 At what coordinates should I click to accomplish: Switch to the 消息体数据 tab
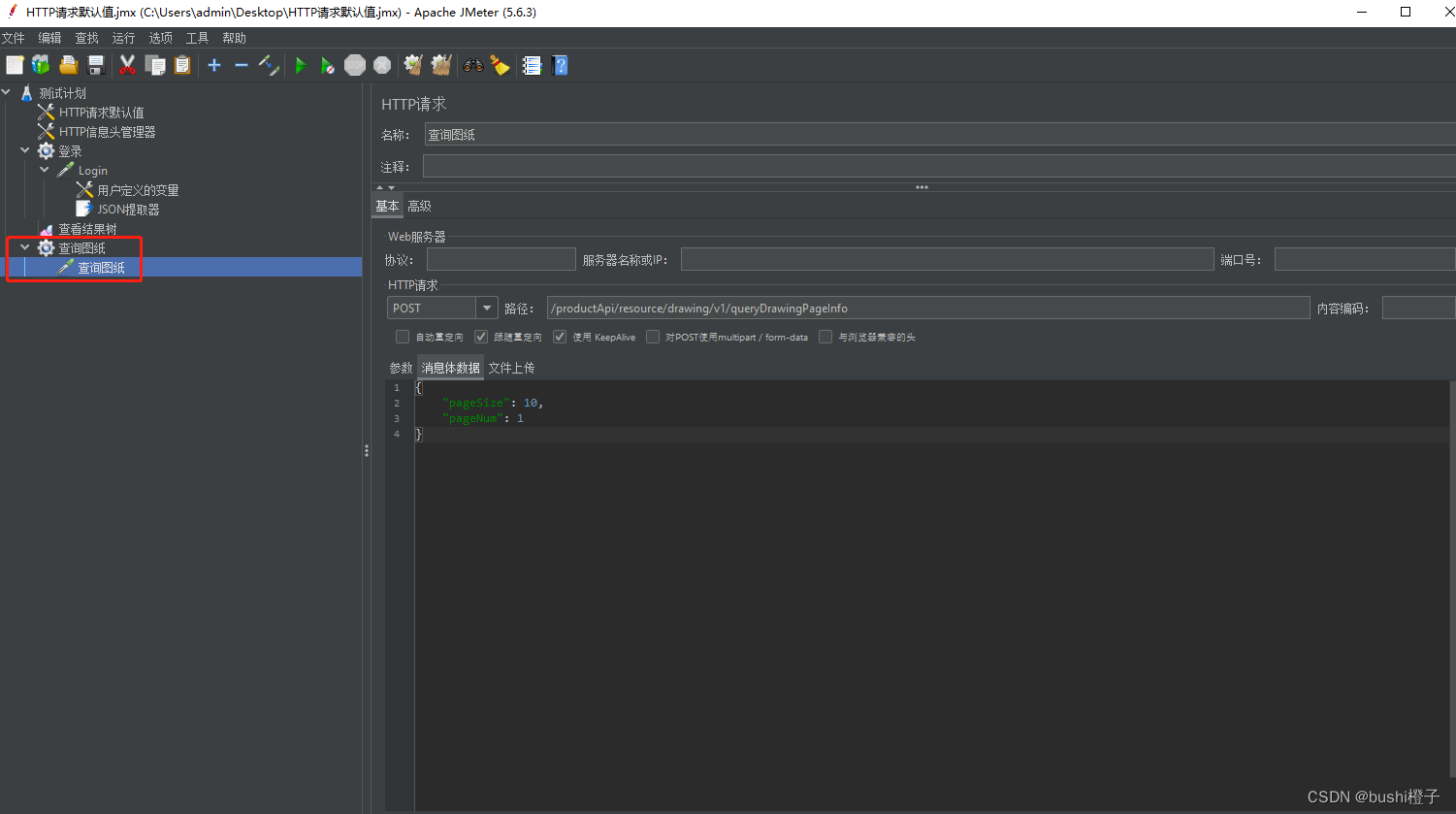tap(451, 368)
